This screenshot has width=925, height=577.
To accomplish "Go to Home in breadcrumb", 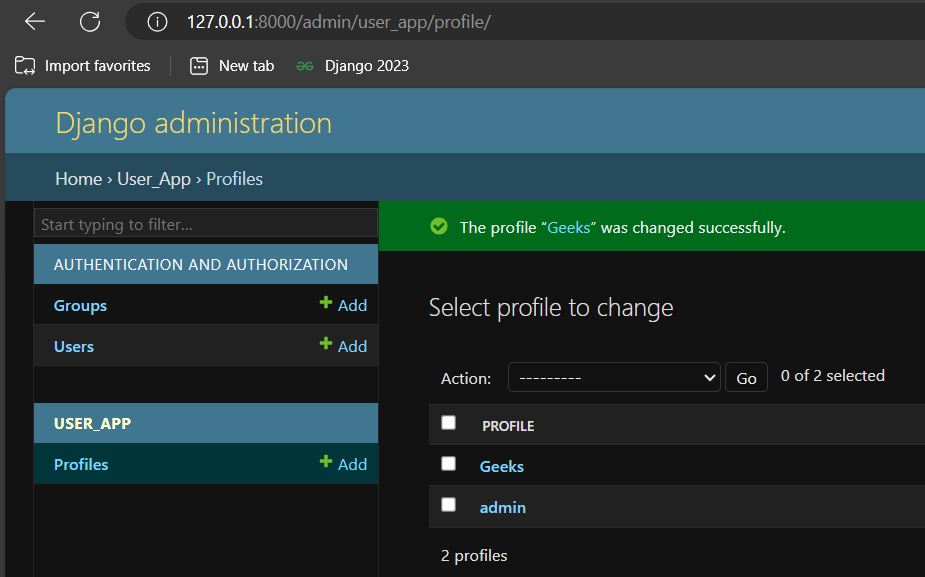I will 78,179.
